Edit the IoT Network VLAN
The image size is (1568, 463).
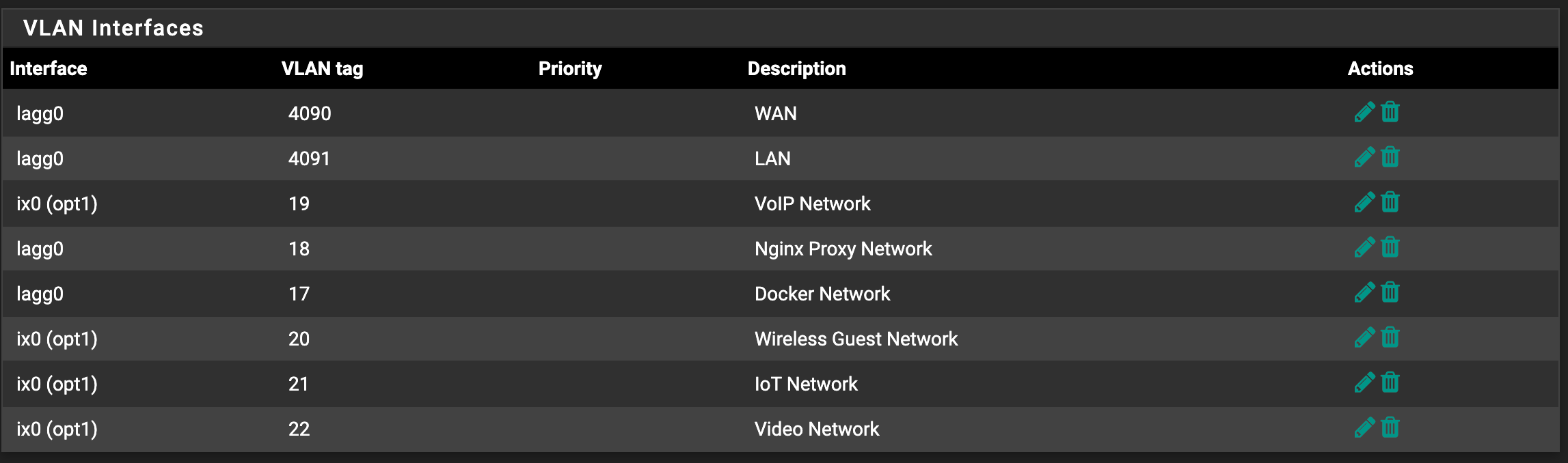[1364, 382]
